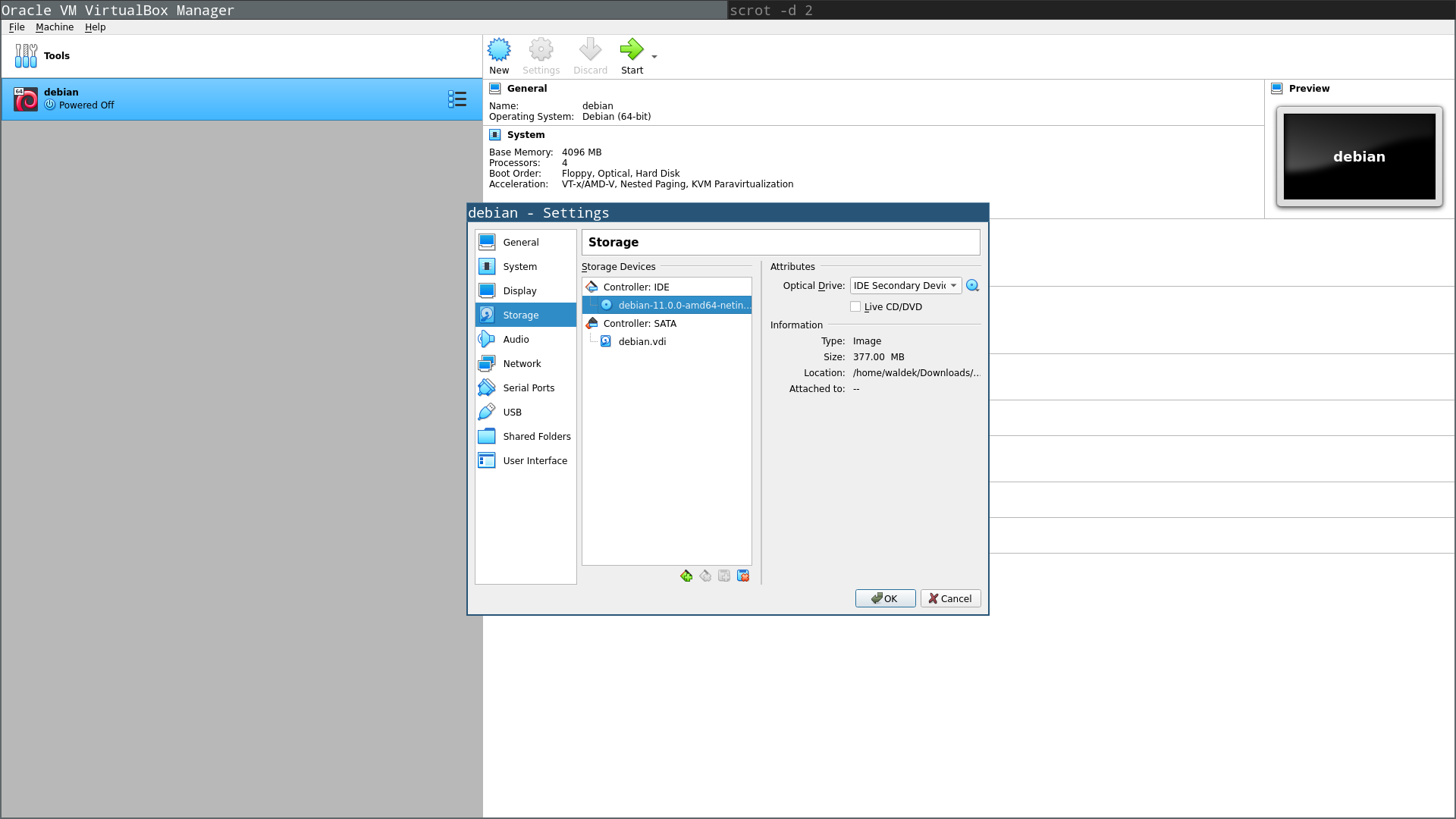The width and height of the screenshot is (1456, 819).
Task: Click the remove attachment icon at bottom
Action: click(743, 576)
